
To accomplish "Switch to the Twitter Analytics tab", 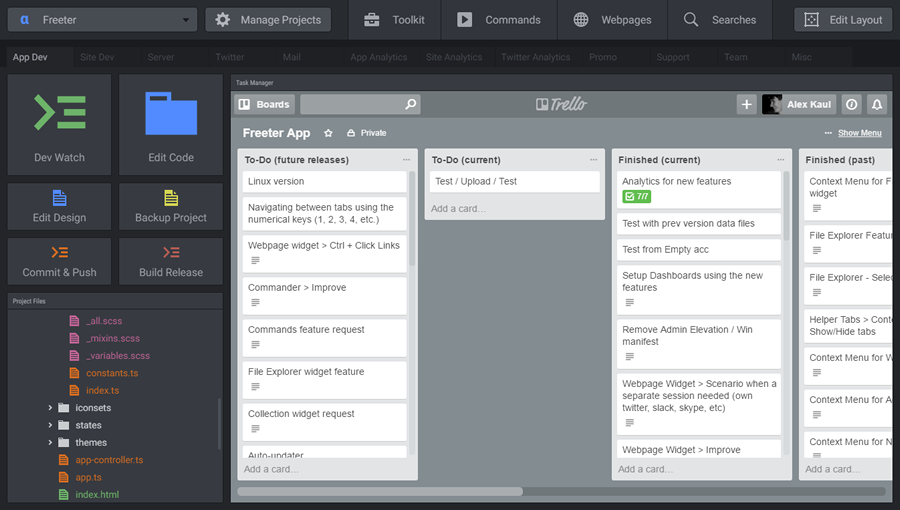I will click(x=536, y=57).
